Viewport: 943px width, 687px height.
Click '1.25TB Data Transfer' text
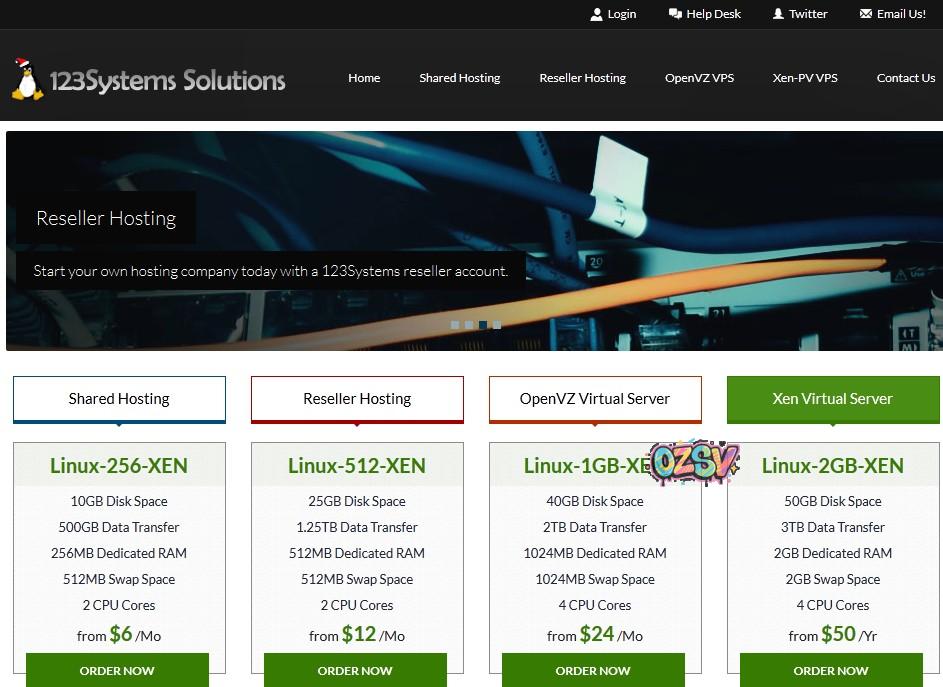pyautogui.click(x=357, y=528)
